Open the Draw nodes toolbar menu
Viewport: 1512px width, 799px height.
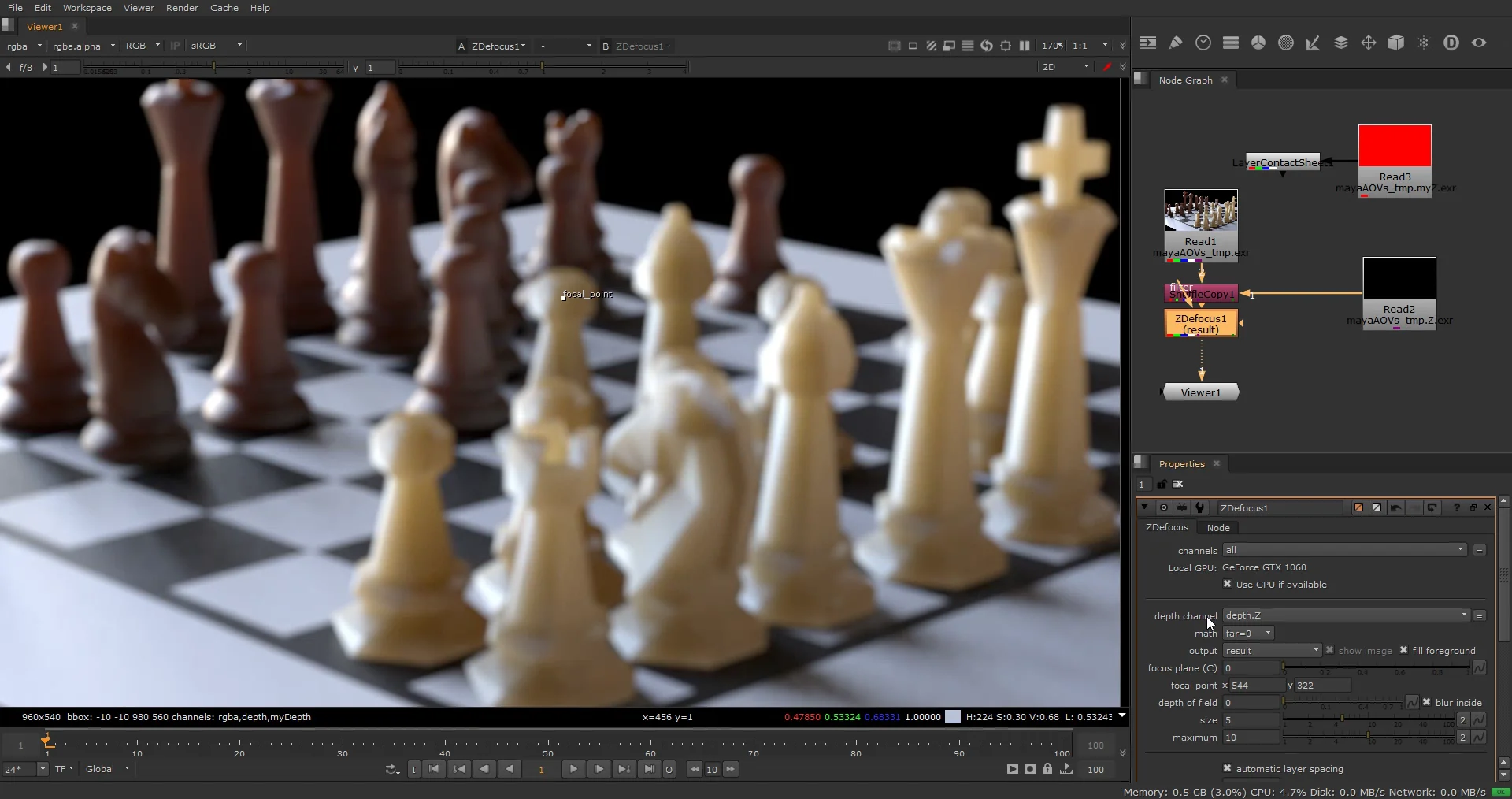tap(1176, 43)
